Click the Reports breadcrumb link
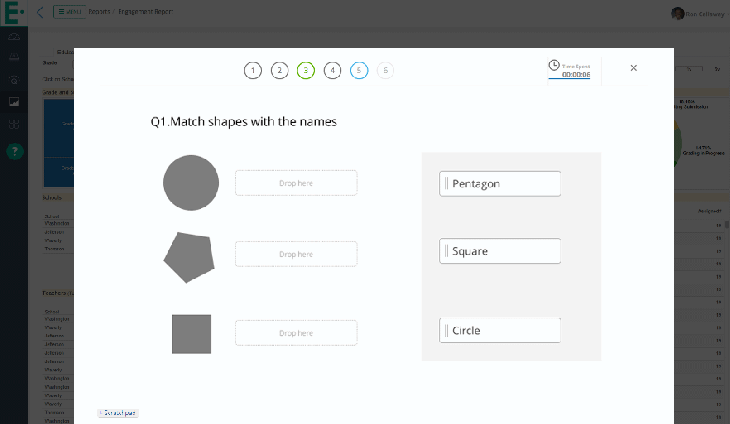This screenshot has height=424, width=730. 99,12
